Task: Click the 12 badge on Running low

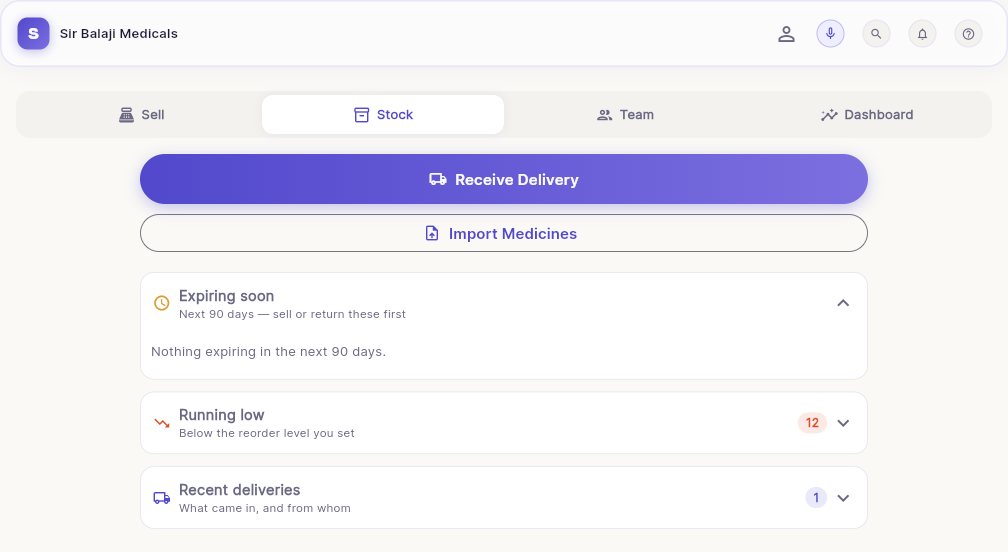Action: tap(813, 423)
